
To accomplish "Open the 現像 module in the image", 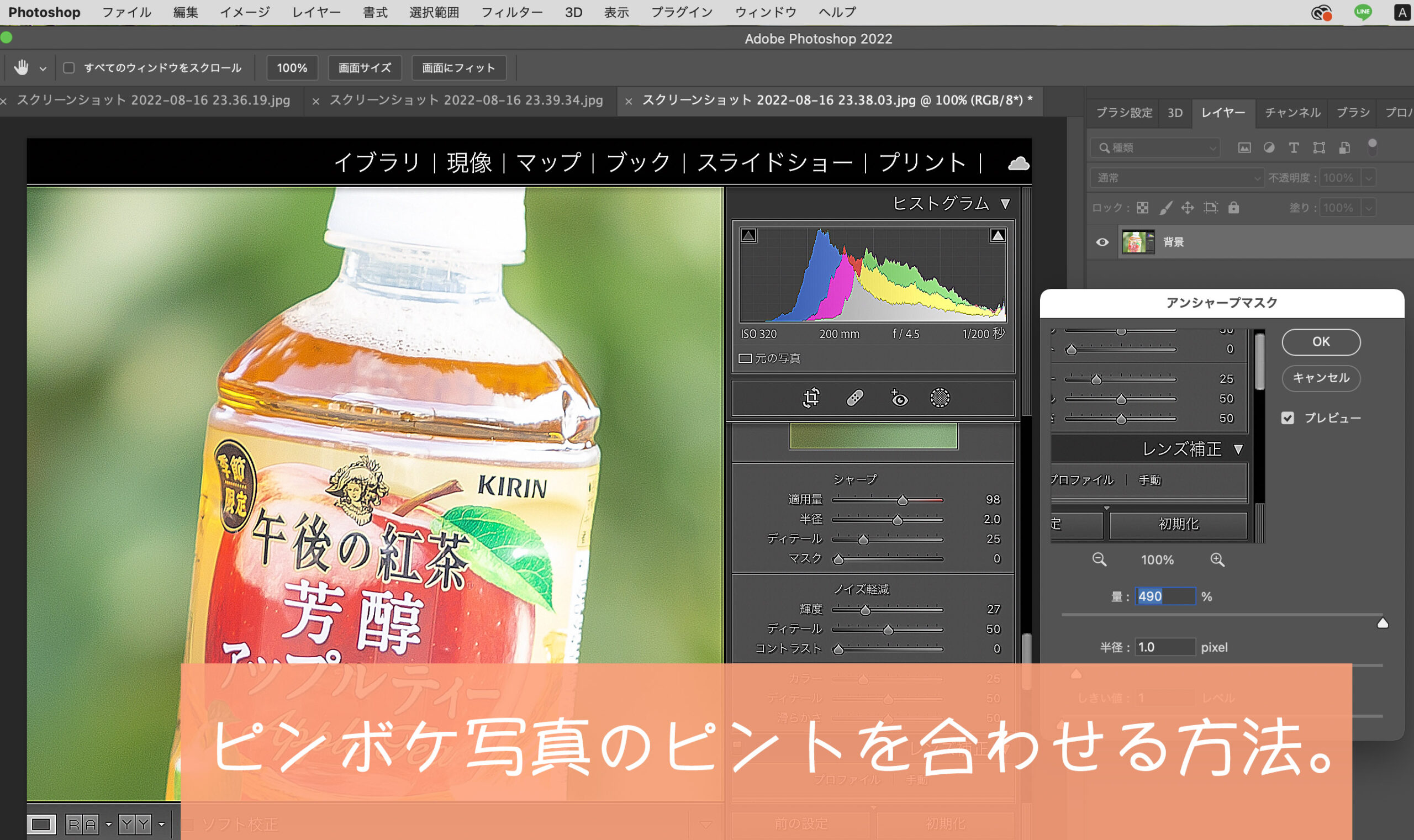I will pos(469,163).
